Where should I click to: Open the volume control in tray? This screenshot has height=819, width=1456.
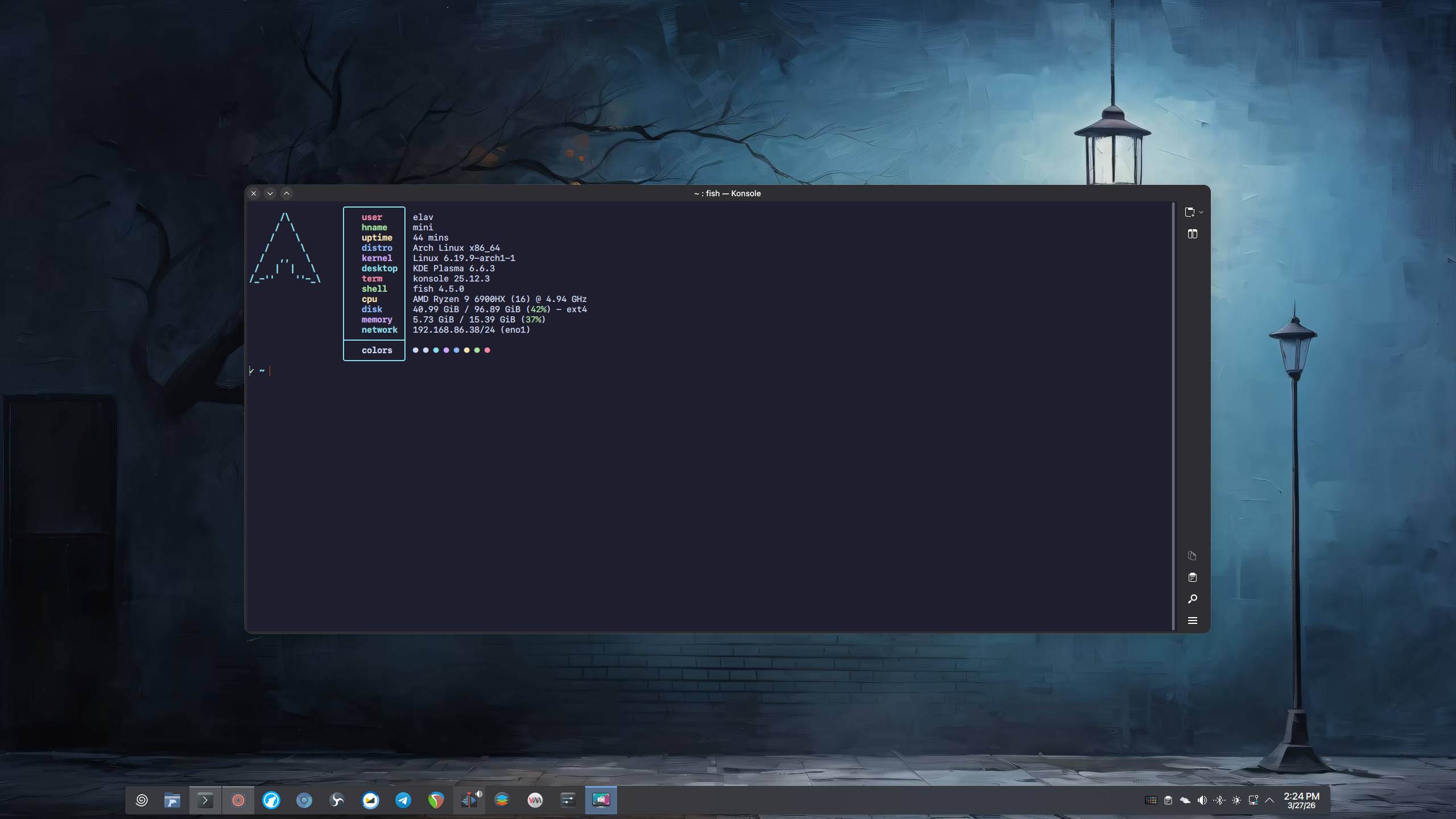click(x=1202, y=800)
